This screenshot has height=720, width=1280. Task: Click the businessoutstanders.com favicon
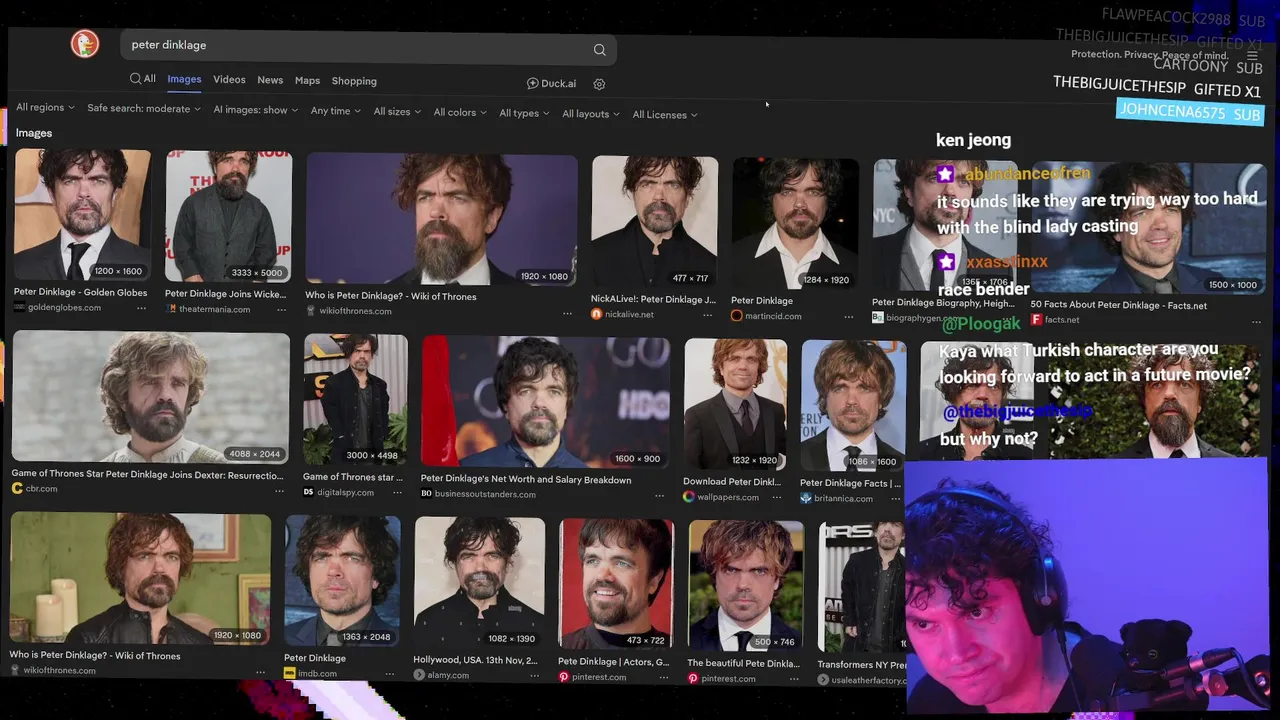pos(426,494)
